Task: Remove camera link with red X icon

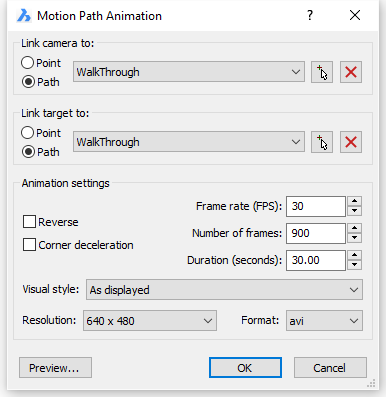Action: 351,72
